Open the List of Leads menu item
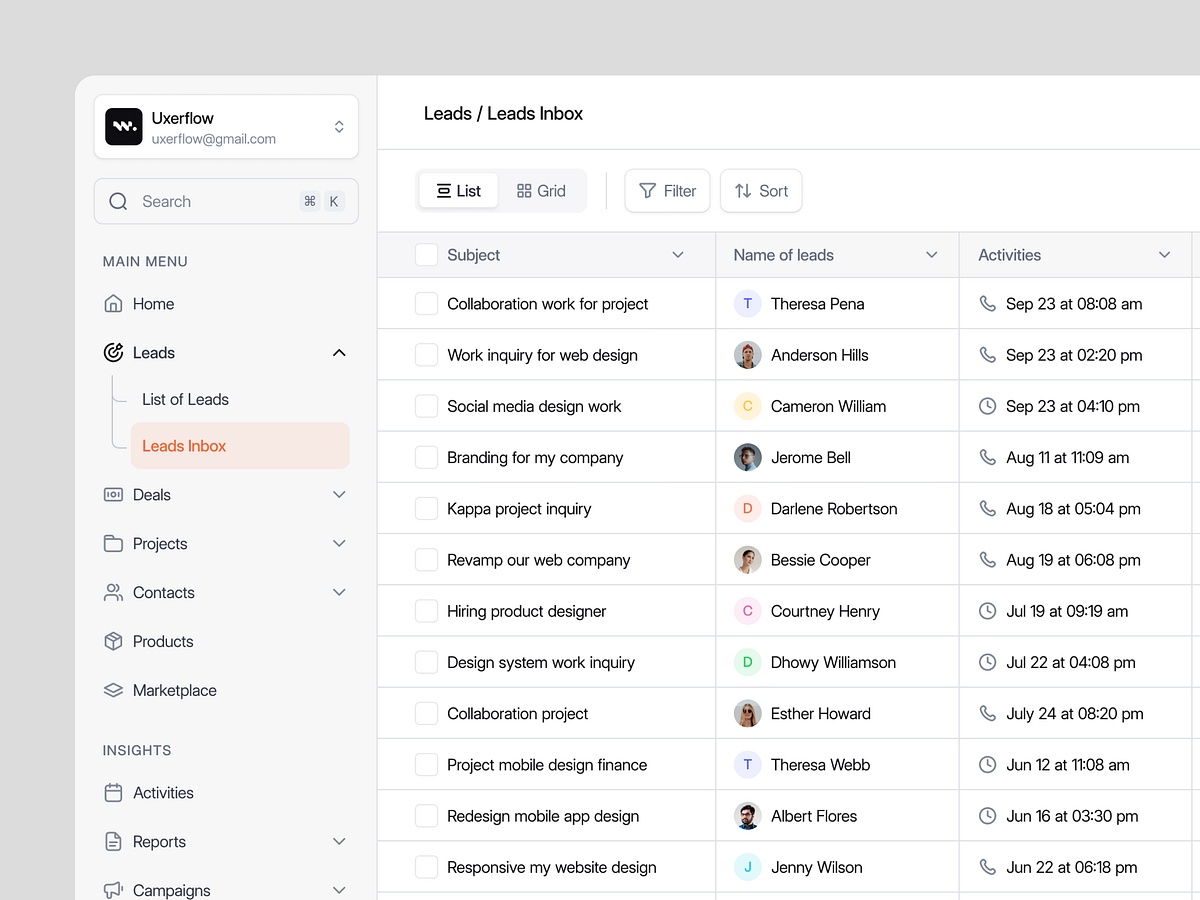1200x900 pixels. click(x=185, y=399)
